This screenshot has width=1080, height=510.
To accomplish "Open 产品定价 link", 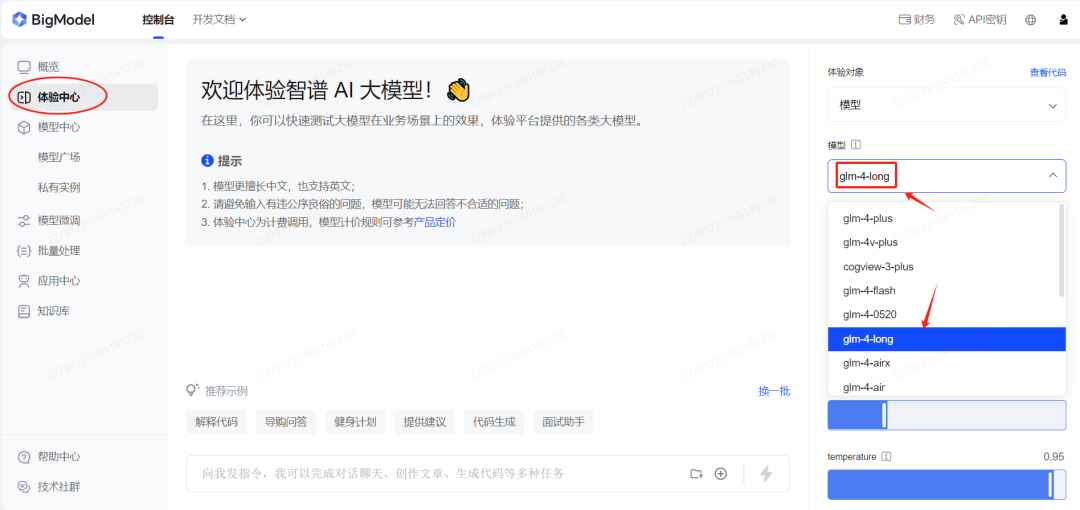I will 435,223.
